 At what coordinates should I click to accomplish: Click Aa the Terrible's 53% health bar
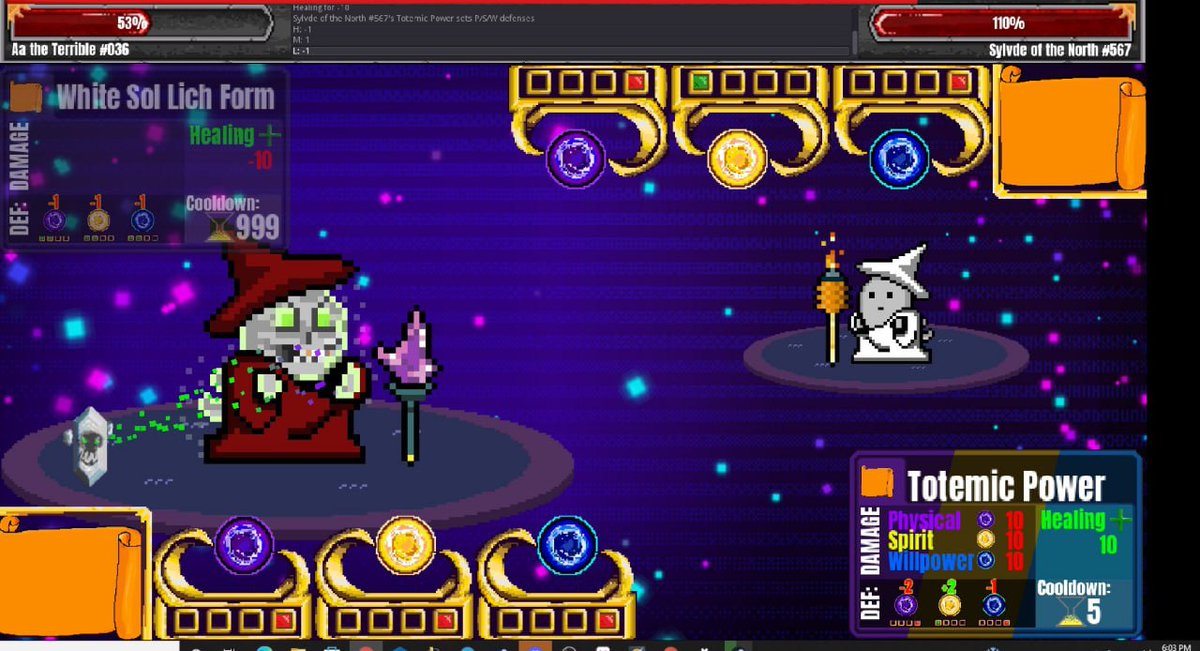(x=138, y=23)
